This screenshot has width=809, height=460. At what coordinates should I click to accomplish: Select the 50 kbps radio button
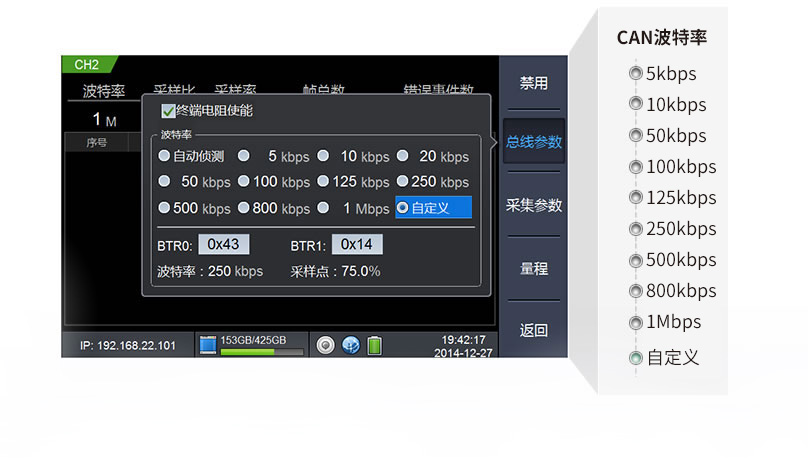click(x=164, y=181)
